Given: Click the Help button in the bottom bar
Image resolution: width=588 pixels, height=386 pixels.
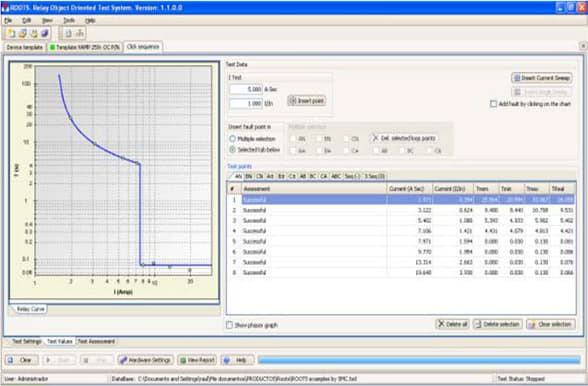Looking at the screenshot, I should [x=237, y=360].
